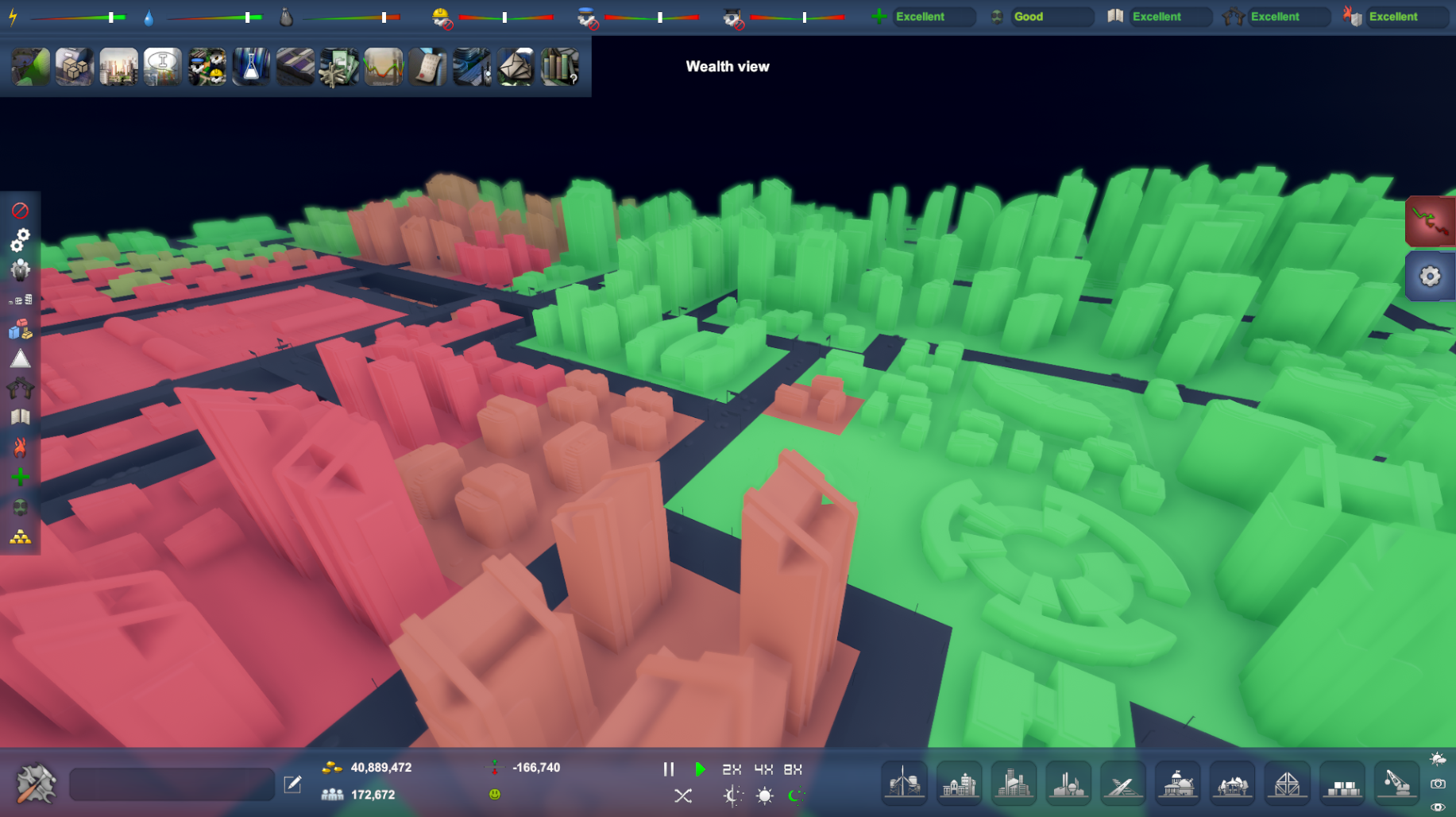Open industrial factory build menu
The image size is (1456, 817).
(x=1068, y=784)
